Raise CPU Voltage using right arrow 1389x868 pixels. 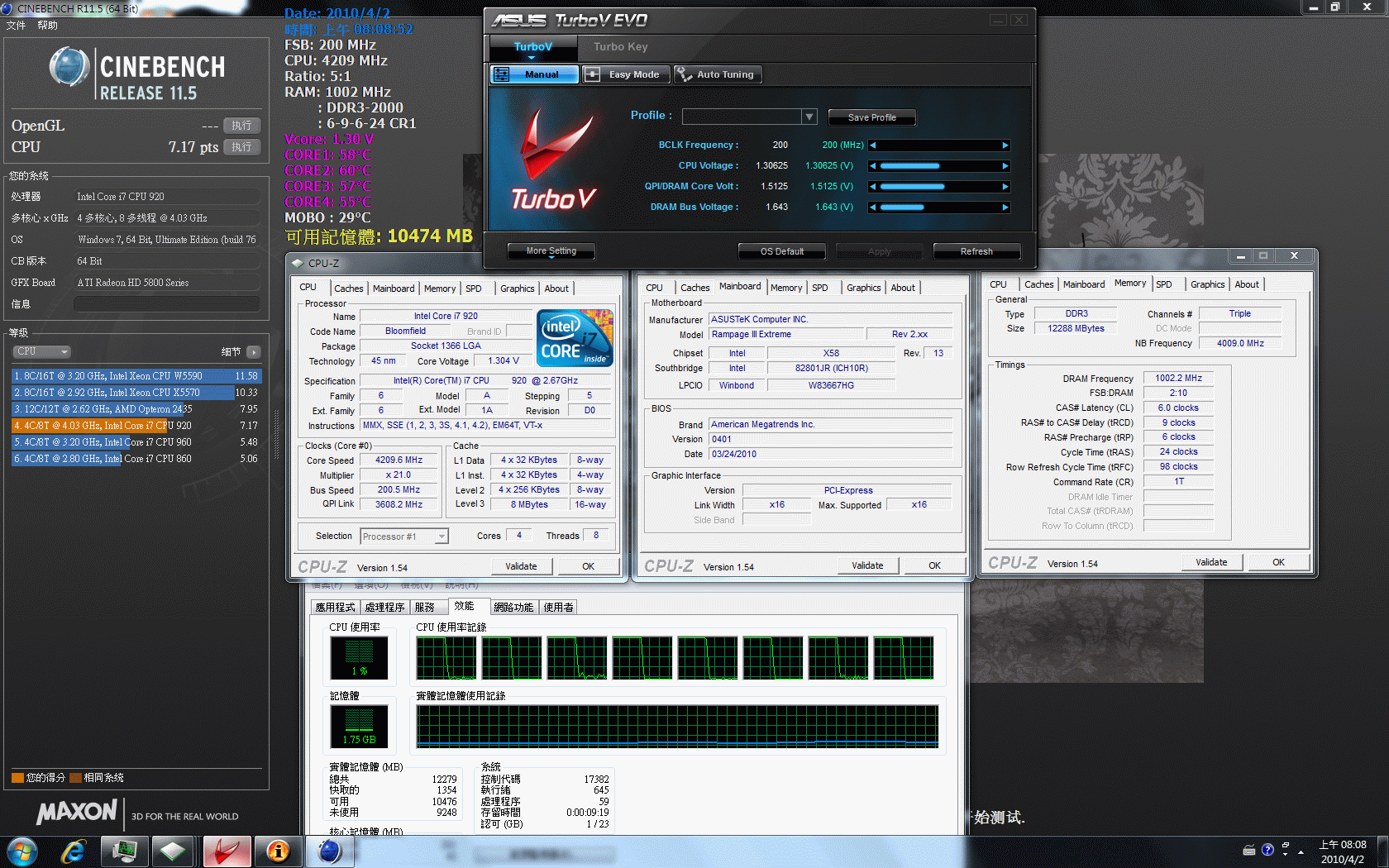click(1005, 166)
